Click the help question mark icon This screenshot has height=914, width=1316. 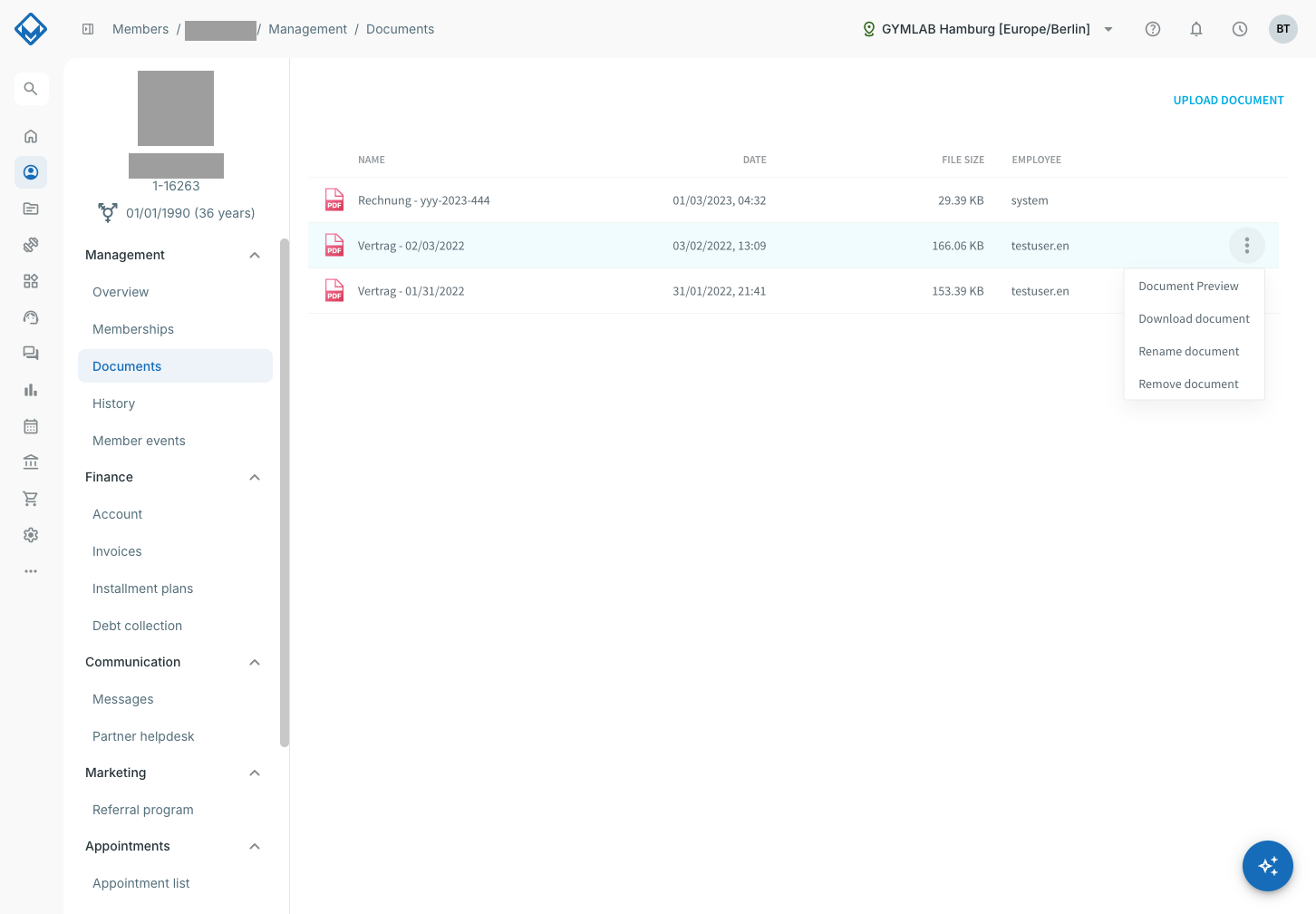[1153, 29]
